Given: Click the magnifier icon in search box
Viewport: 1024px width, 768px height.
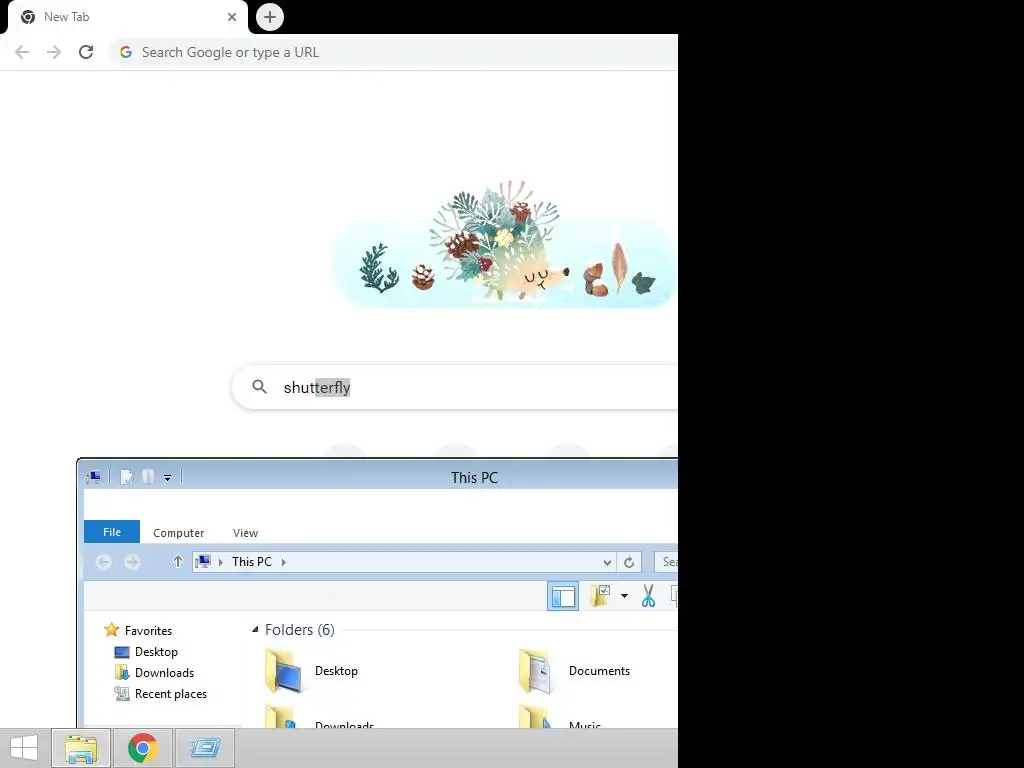Looking at the screenshot, I should (x=259, y=387).
